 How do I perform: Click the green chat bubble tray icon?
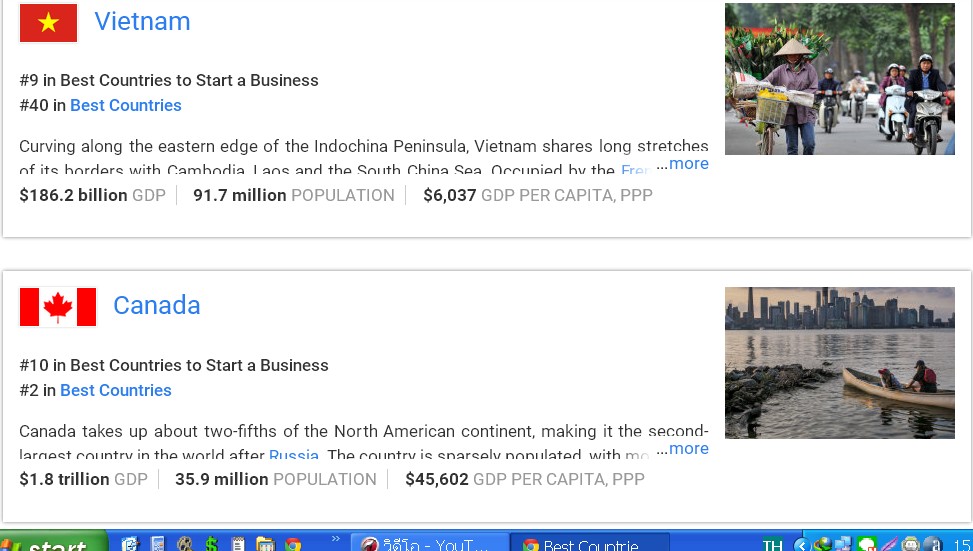(866, 544)
